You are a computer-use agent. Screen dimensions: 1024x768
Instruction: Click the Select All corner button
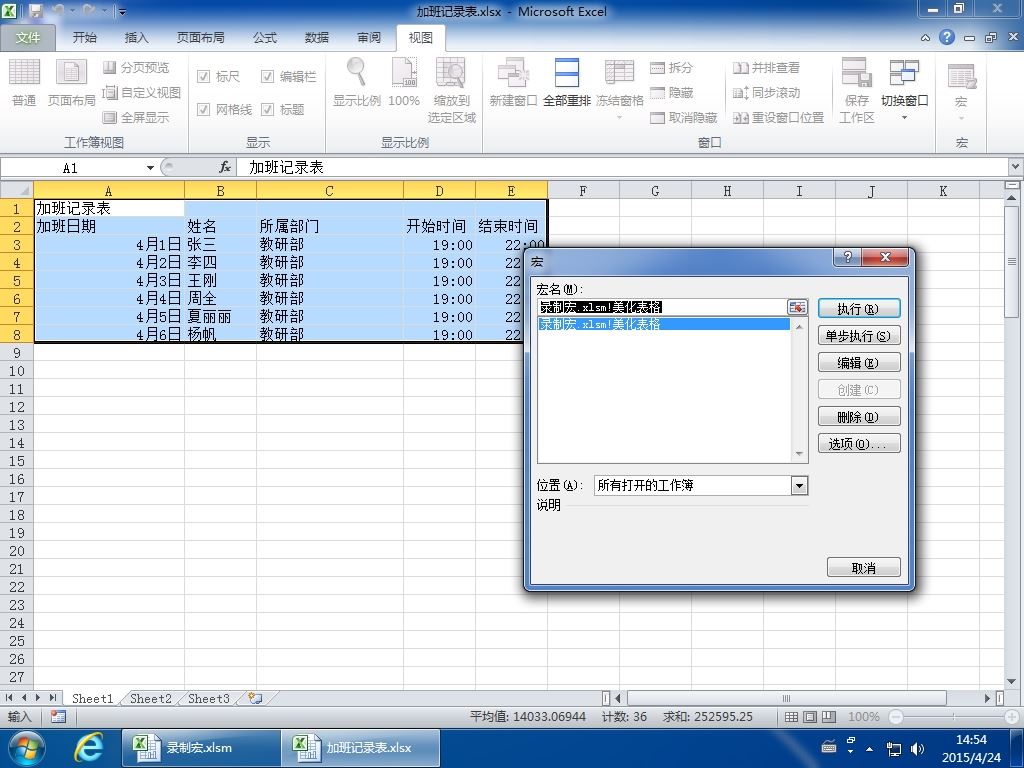pyautogui.click(x=17, y=191)
